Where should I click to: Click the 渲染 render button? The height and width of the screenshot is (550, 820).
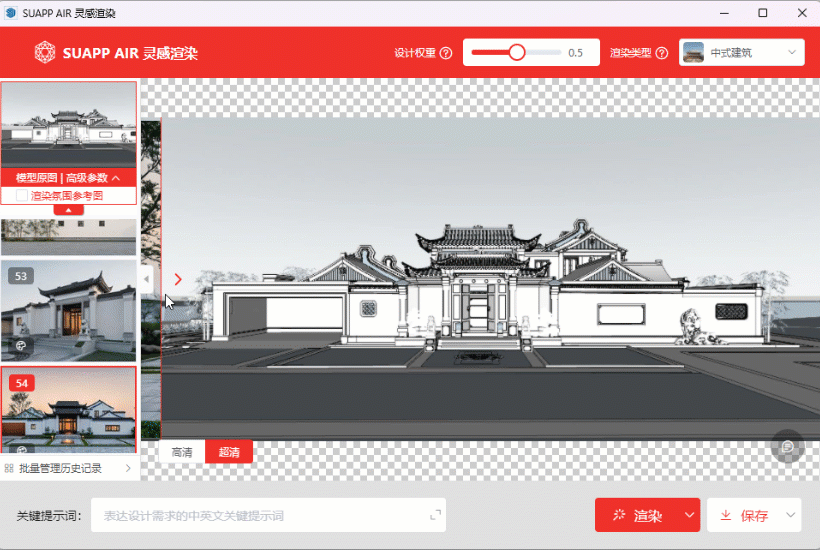point(636,516)
